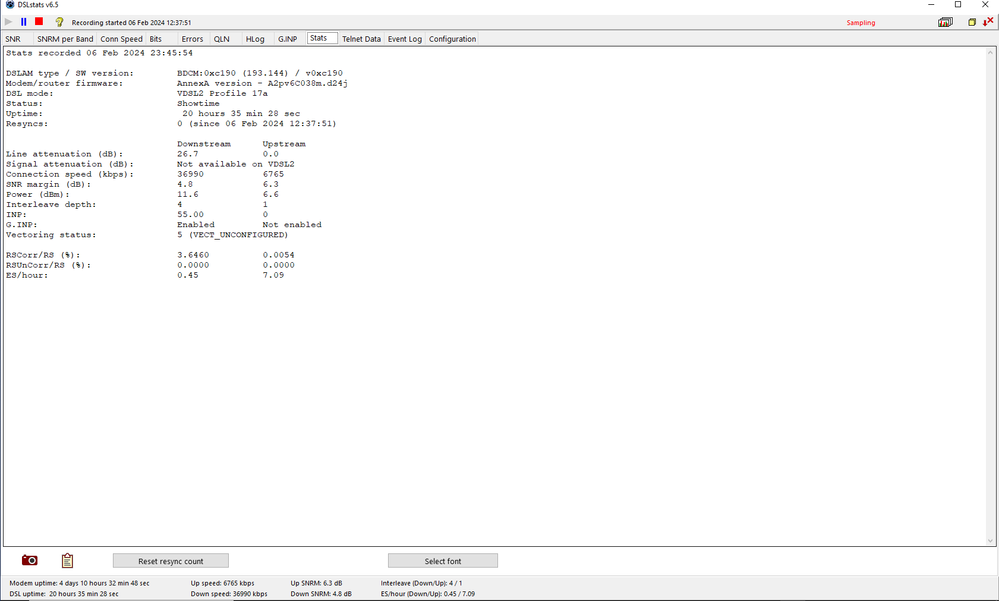Switch to SNRM per Band tab
Image resolution: width=999 pixels, height=601 pixels.
[65, 39]
